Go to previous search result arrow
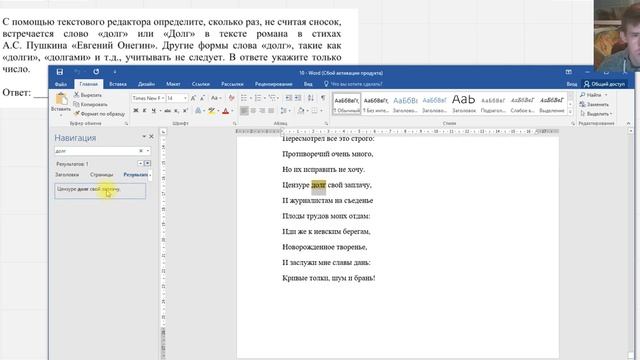The width and height of the screenshot is (640, 360). pyautogui.click(x=140, y=163)
